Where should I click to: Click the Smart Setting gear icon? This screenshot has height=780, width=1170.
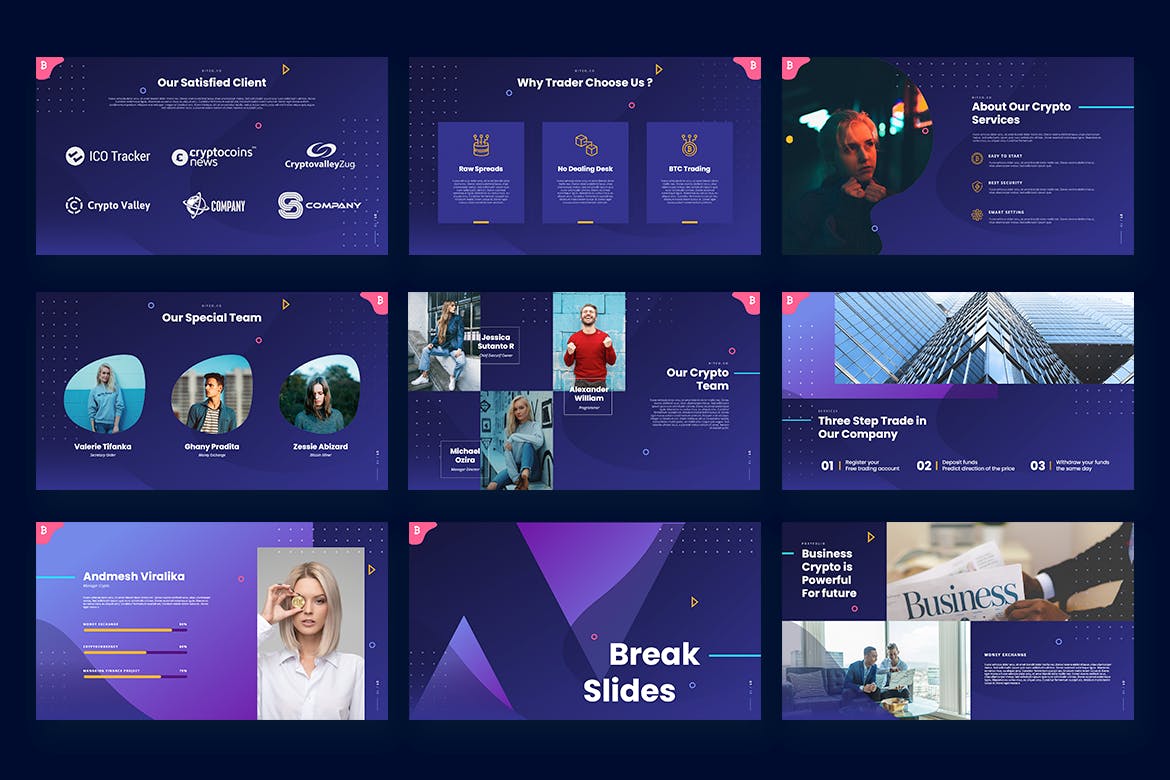click(977, 214)
